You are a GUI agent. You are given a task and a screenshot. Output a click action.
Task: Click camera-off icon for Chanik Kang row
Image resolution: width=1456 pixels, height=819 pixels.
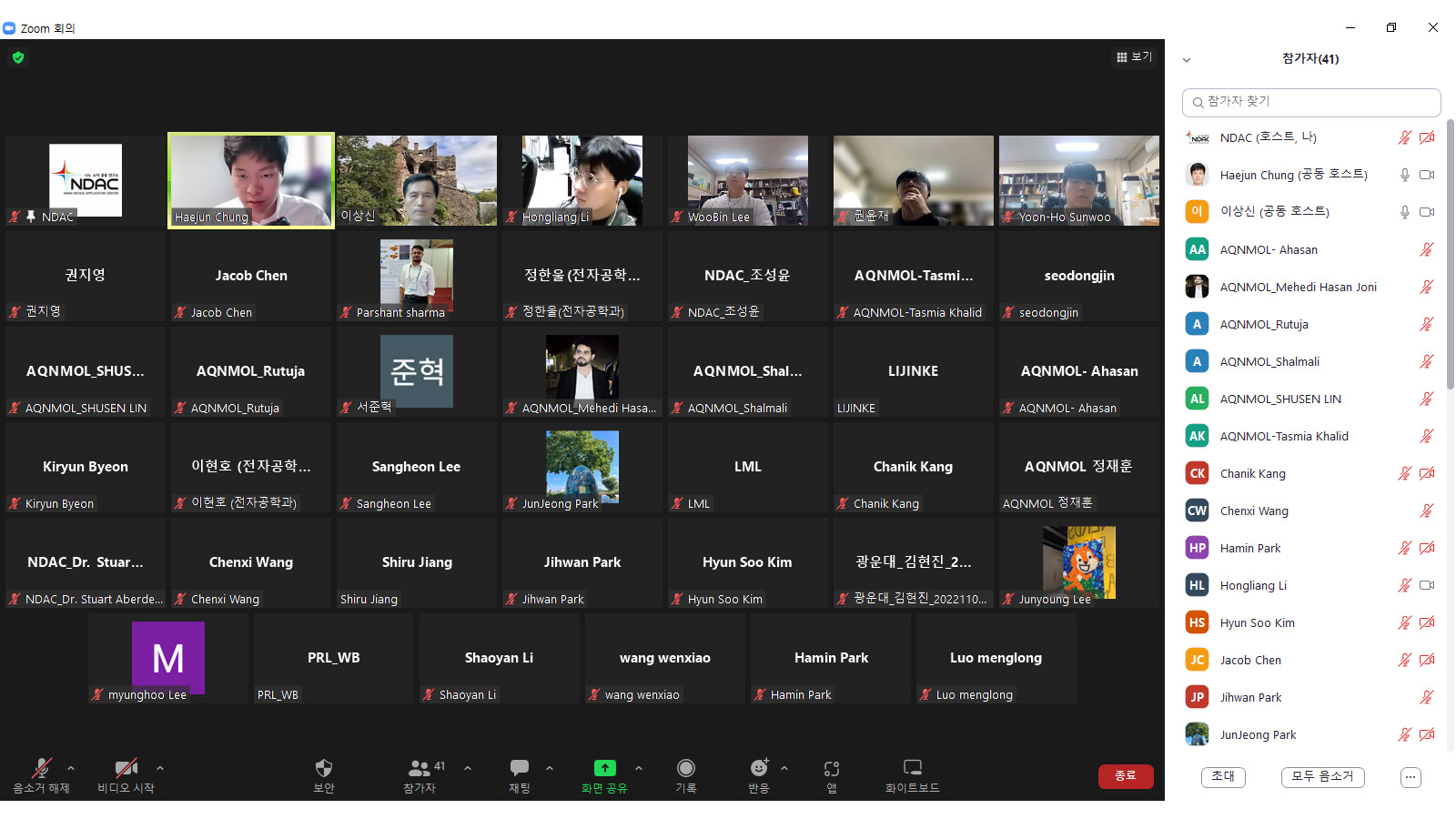1427,473
